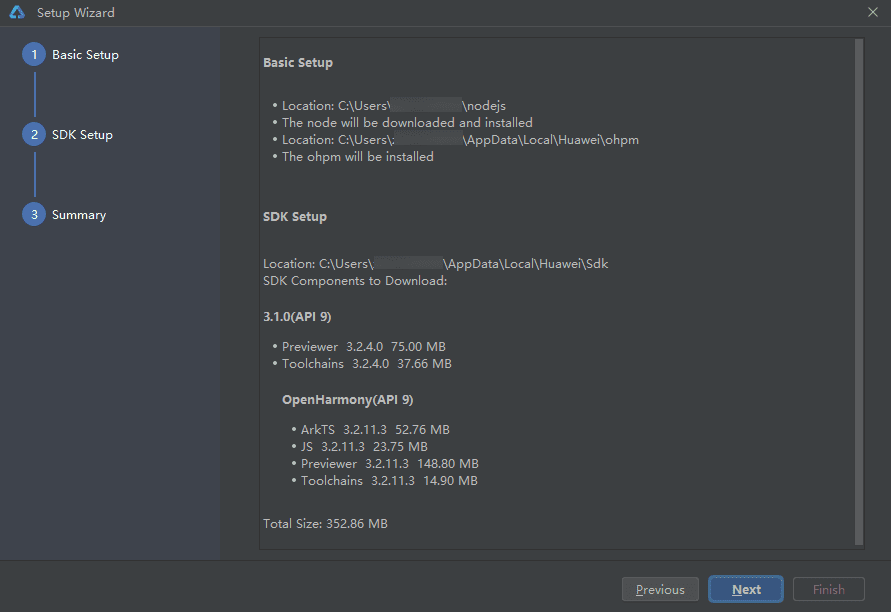The width and height of the screenshot is (891, 612).
Task: Close the Setup Wizard window
Action: (872, 13)
